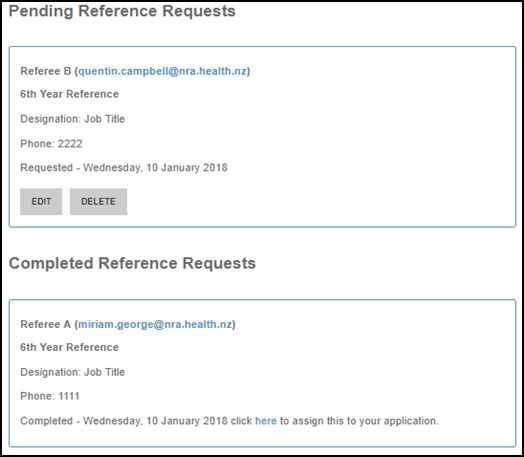
Task: Select the Completed - Wednesday, 10 January 2018 text
Action: pos(124,421)
